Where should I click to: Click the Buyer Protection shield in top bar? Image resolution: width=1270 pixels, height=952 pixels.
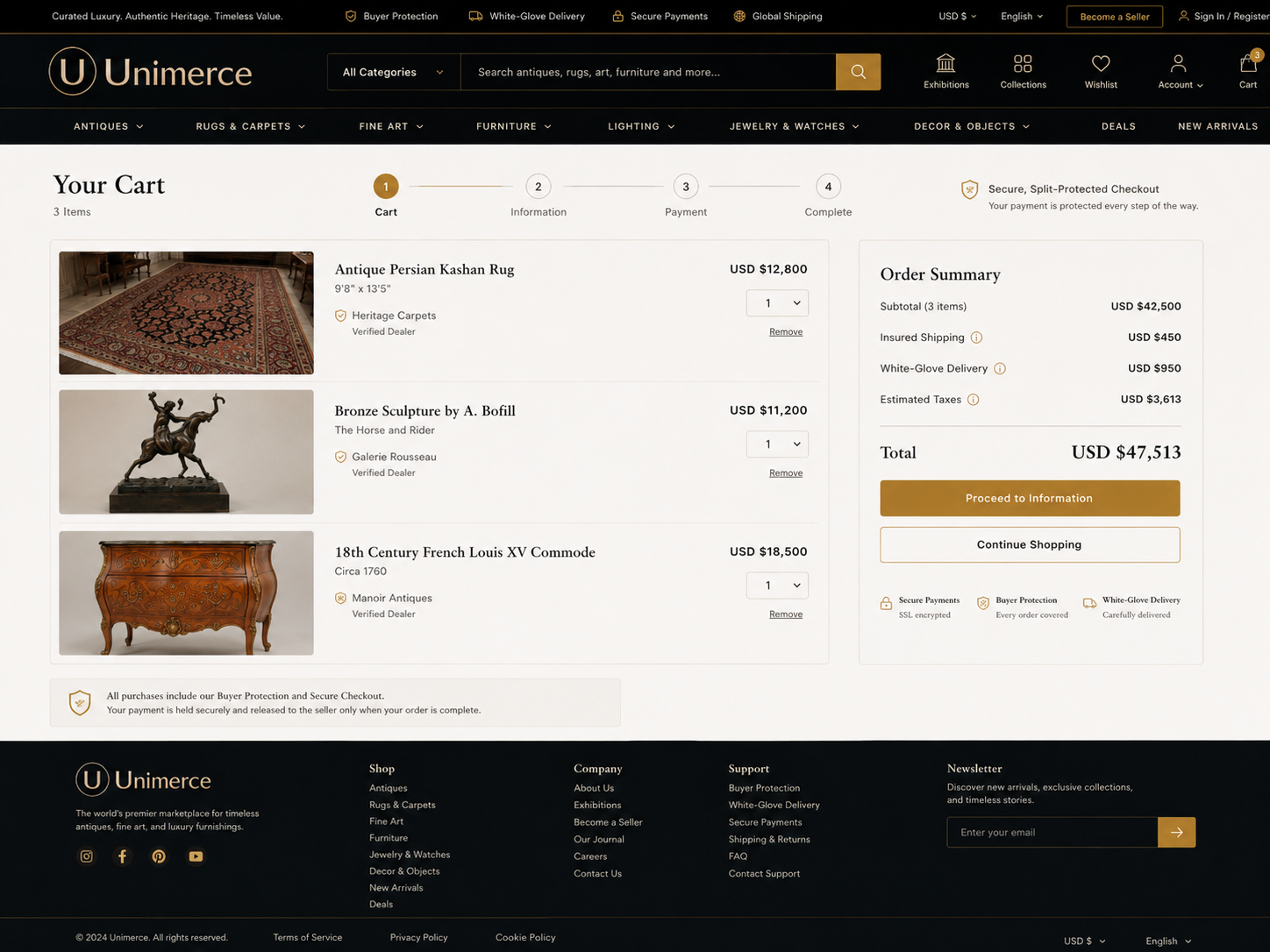tap(351, 16)
